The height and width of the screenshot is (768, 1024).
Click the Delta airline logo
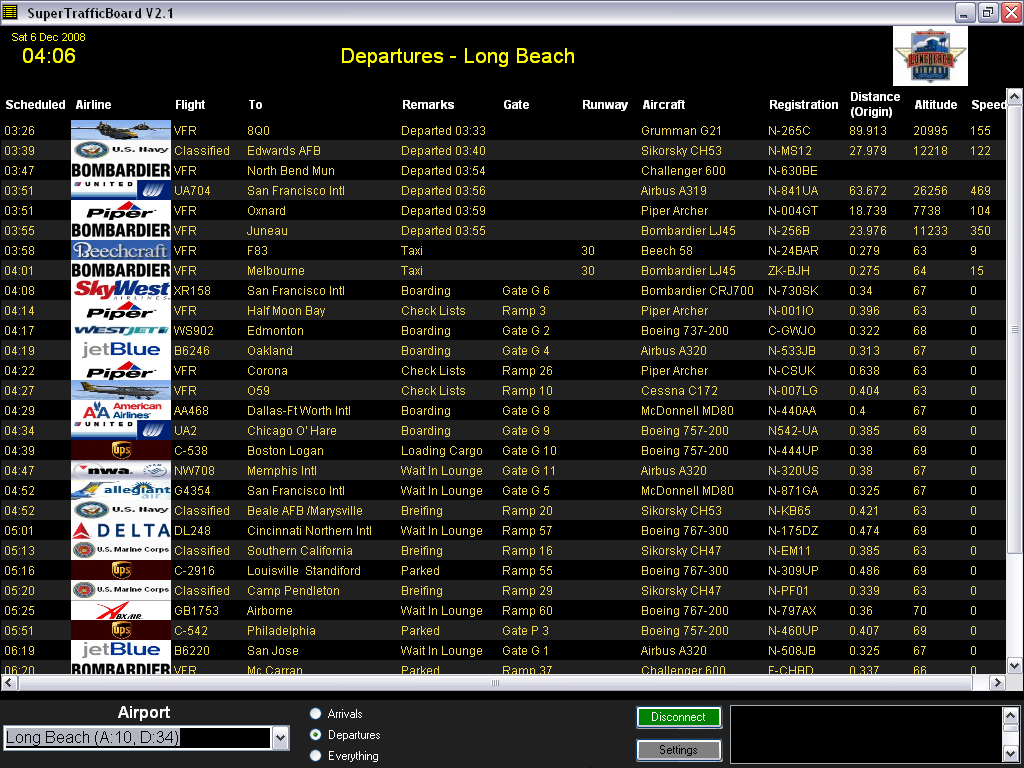120,530
